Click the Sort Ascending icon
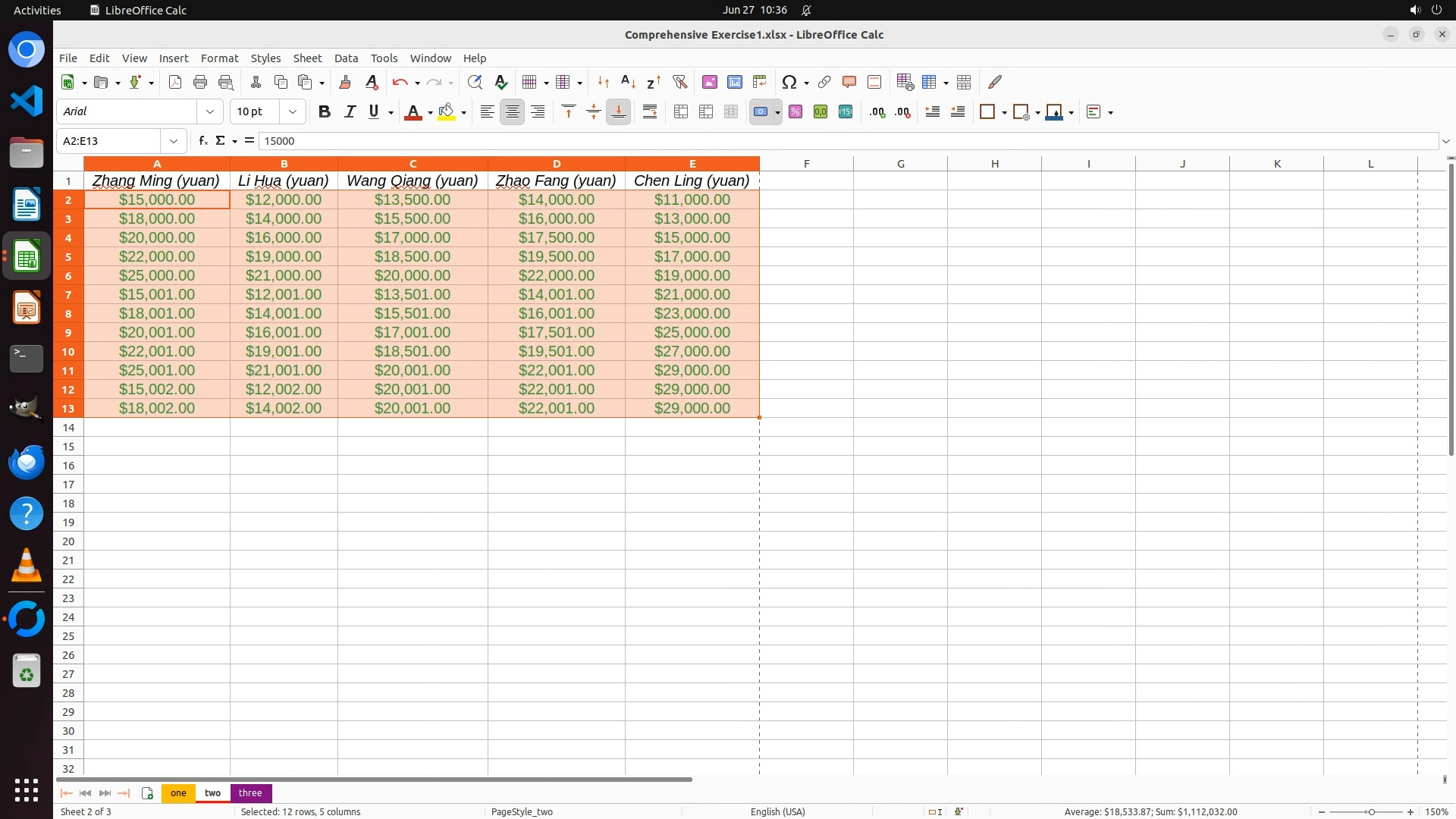The width and height of the screenshot is (1456, 819). click(628, 82)
